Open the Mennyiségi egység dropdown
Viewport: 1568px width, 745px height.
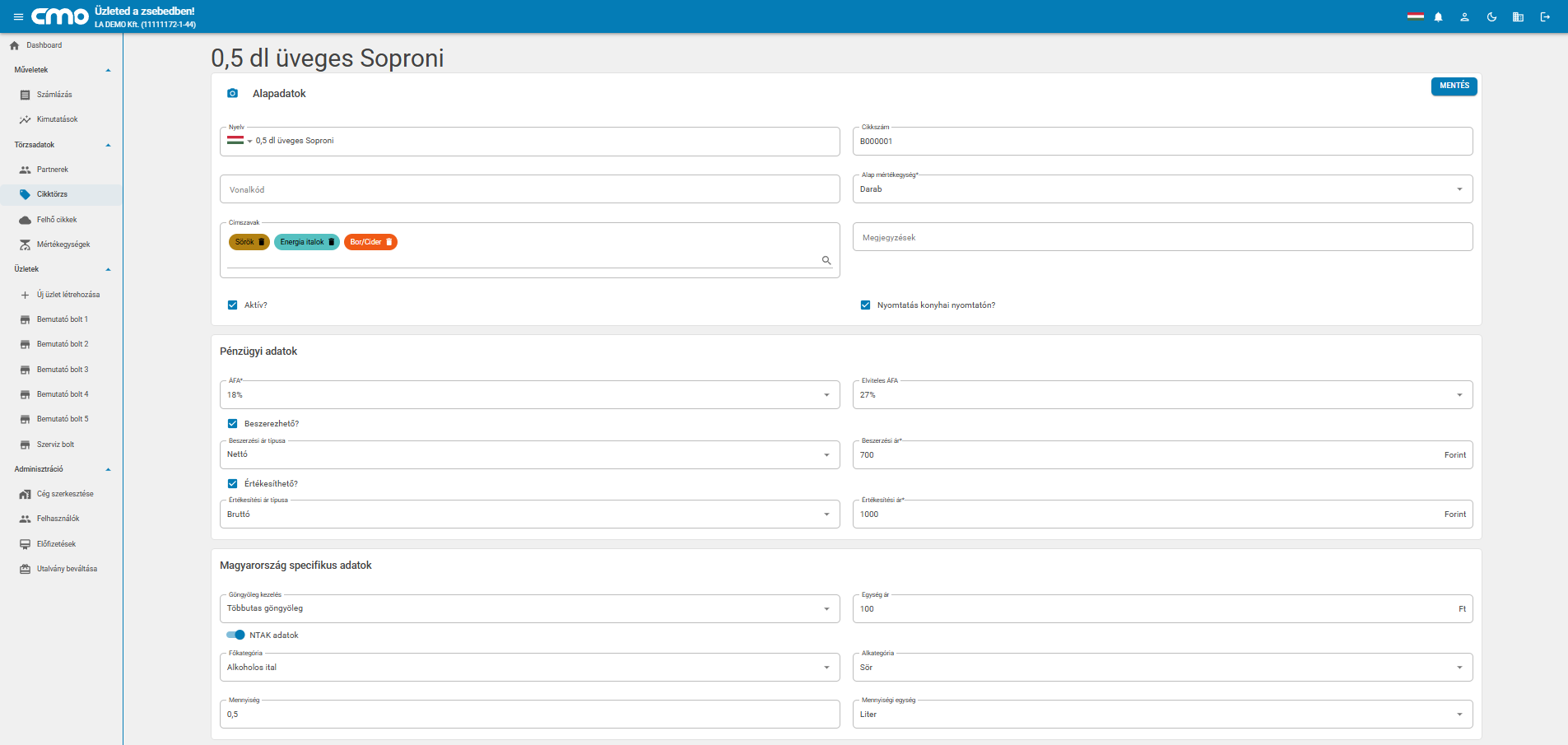(x=1162, y=715)
